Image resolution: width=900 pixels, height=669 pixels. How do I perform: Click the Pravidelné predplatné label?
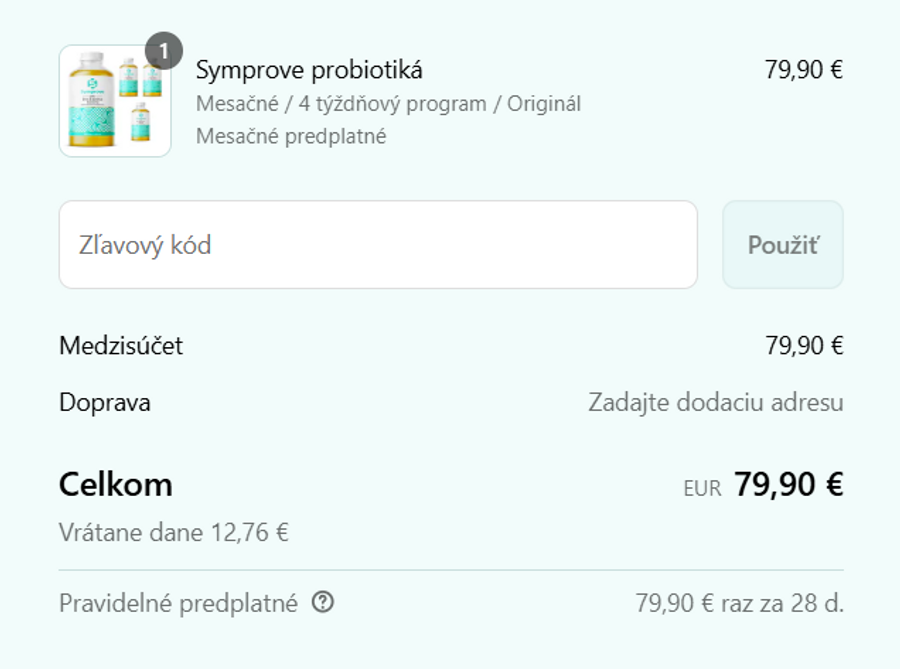(x=180, y=602)
